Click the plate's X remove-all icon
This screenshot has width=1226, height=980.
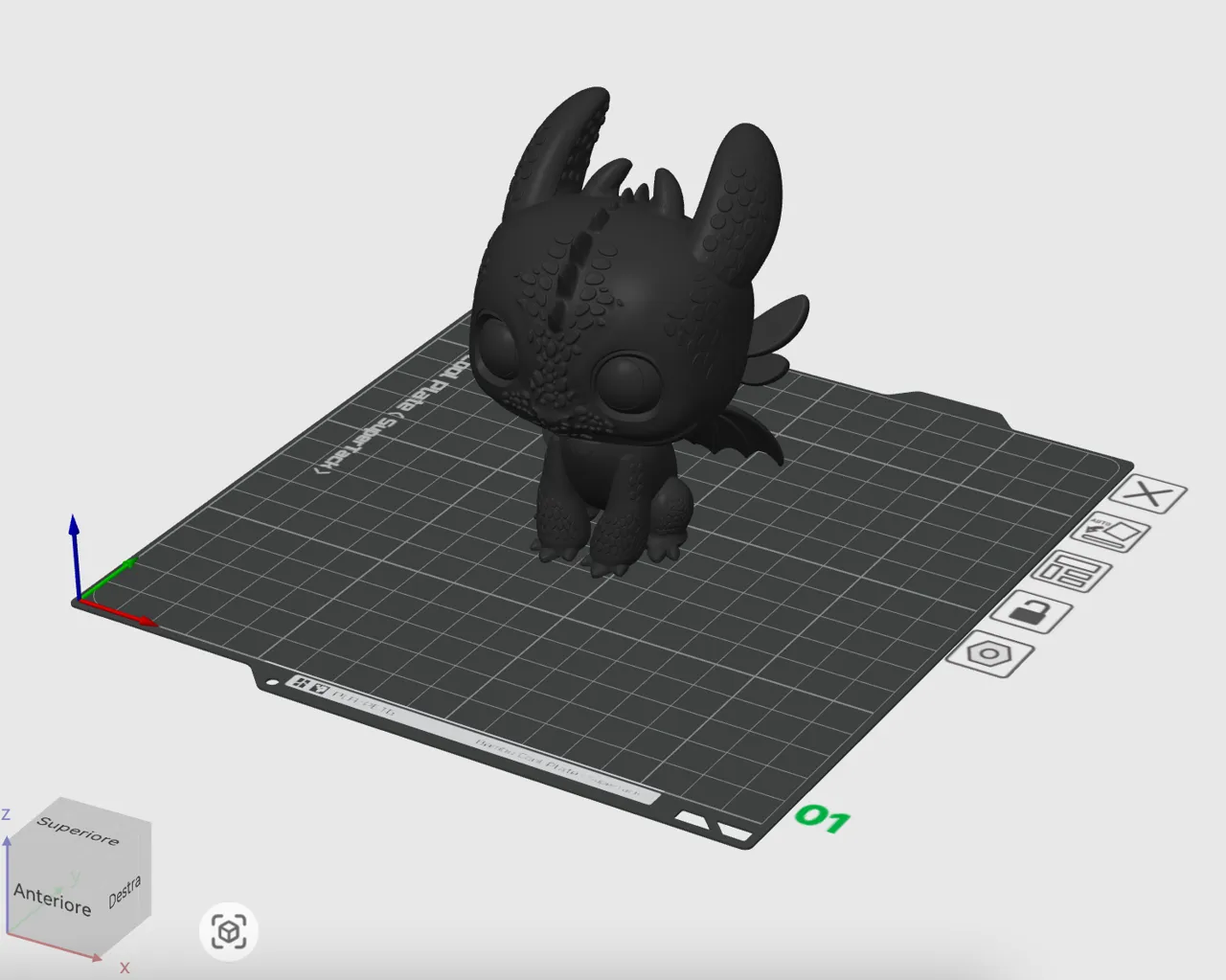tap(1148, 494)
